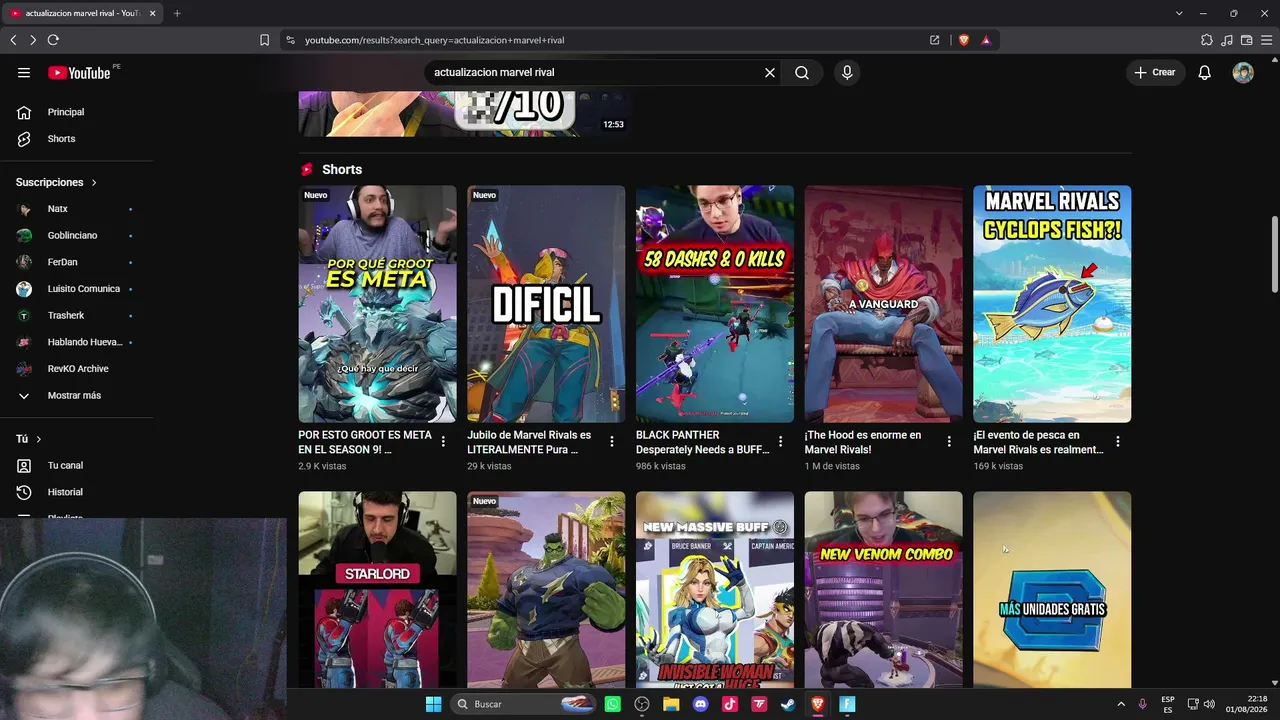Click the browser address bar URL

point(435,40)
